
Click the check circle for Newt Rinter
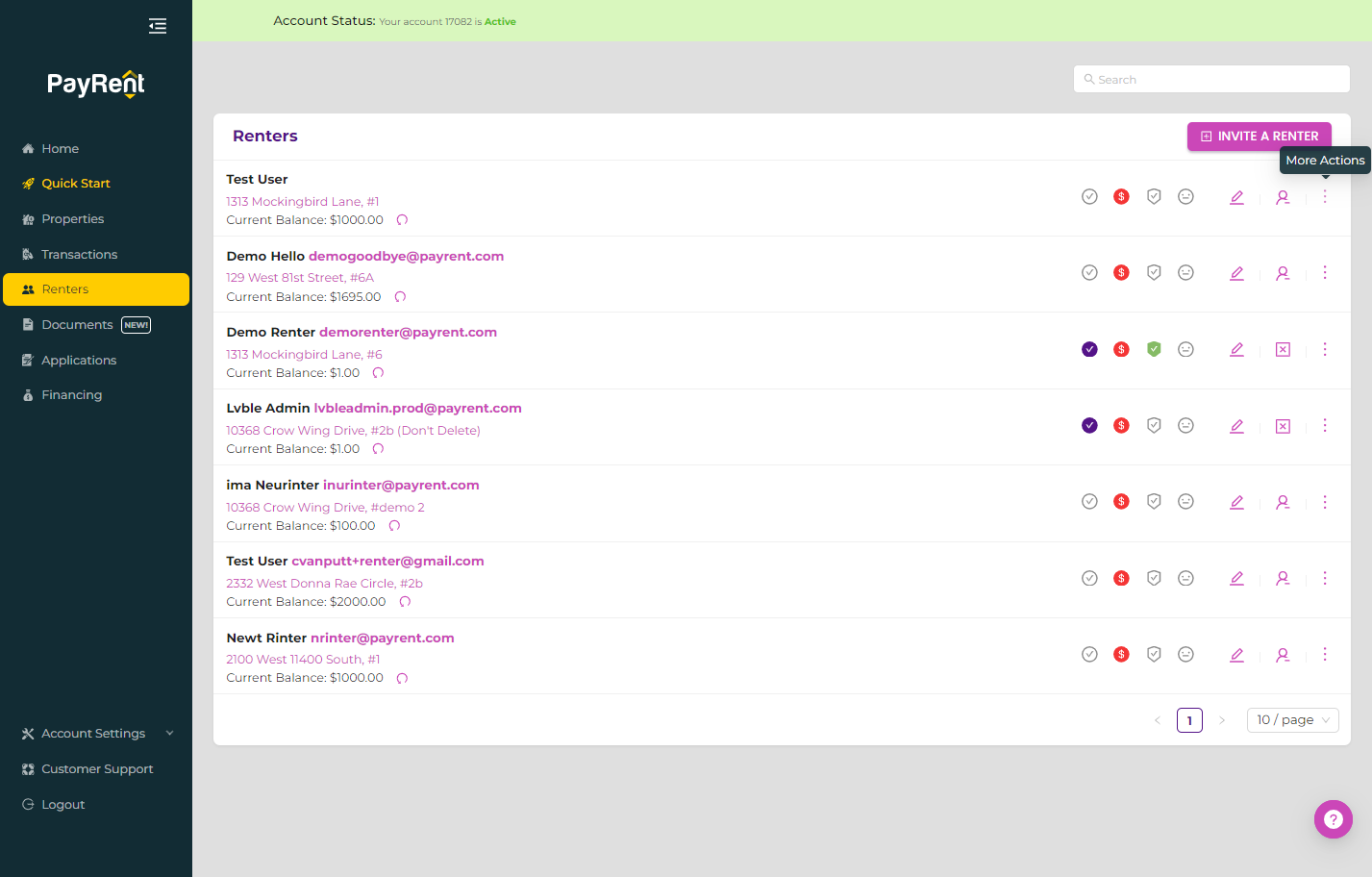coord(1089,654)
